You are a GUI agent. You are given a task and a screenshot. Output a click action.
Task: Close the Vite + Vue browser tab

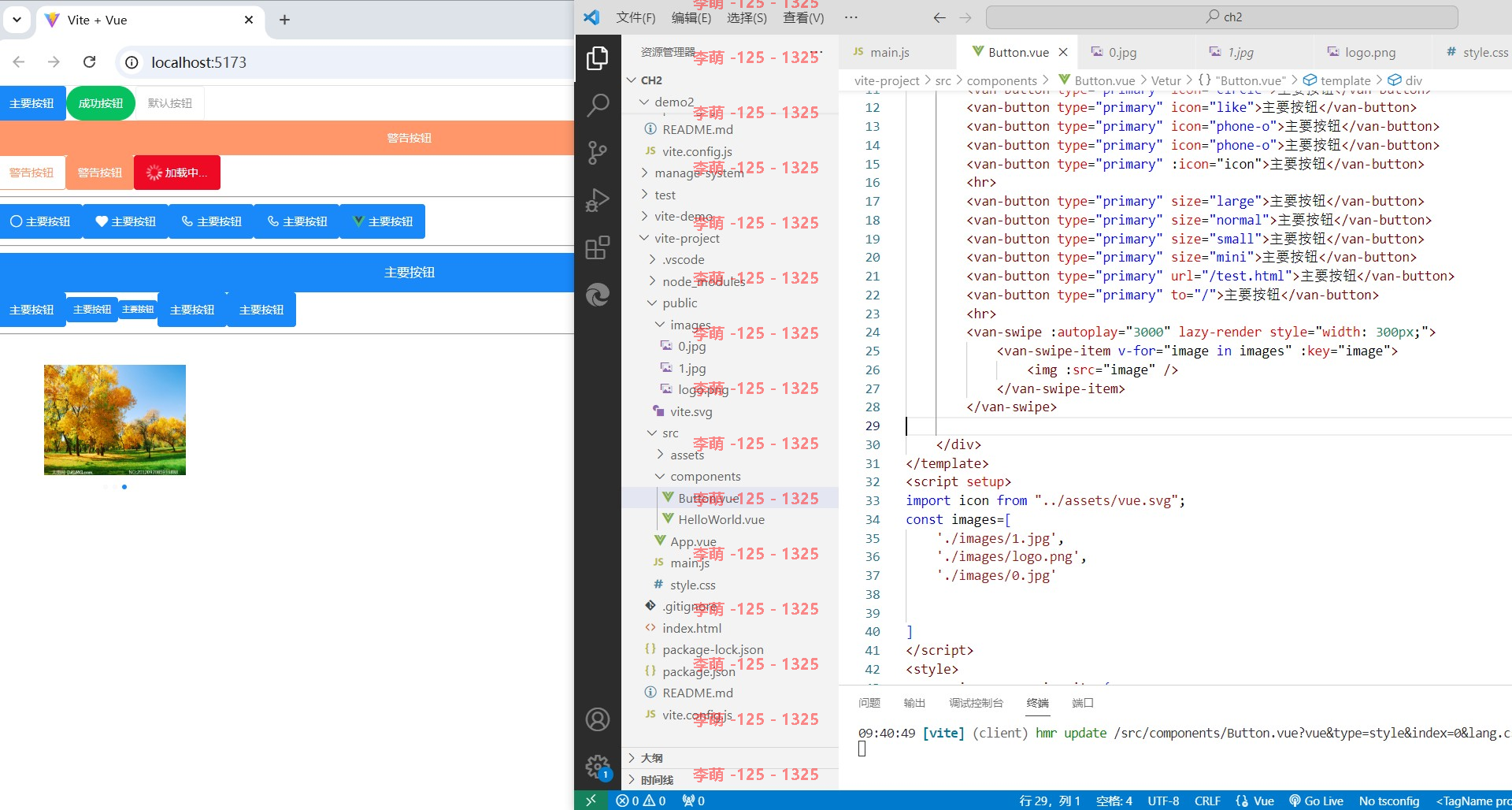[249, 20]
